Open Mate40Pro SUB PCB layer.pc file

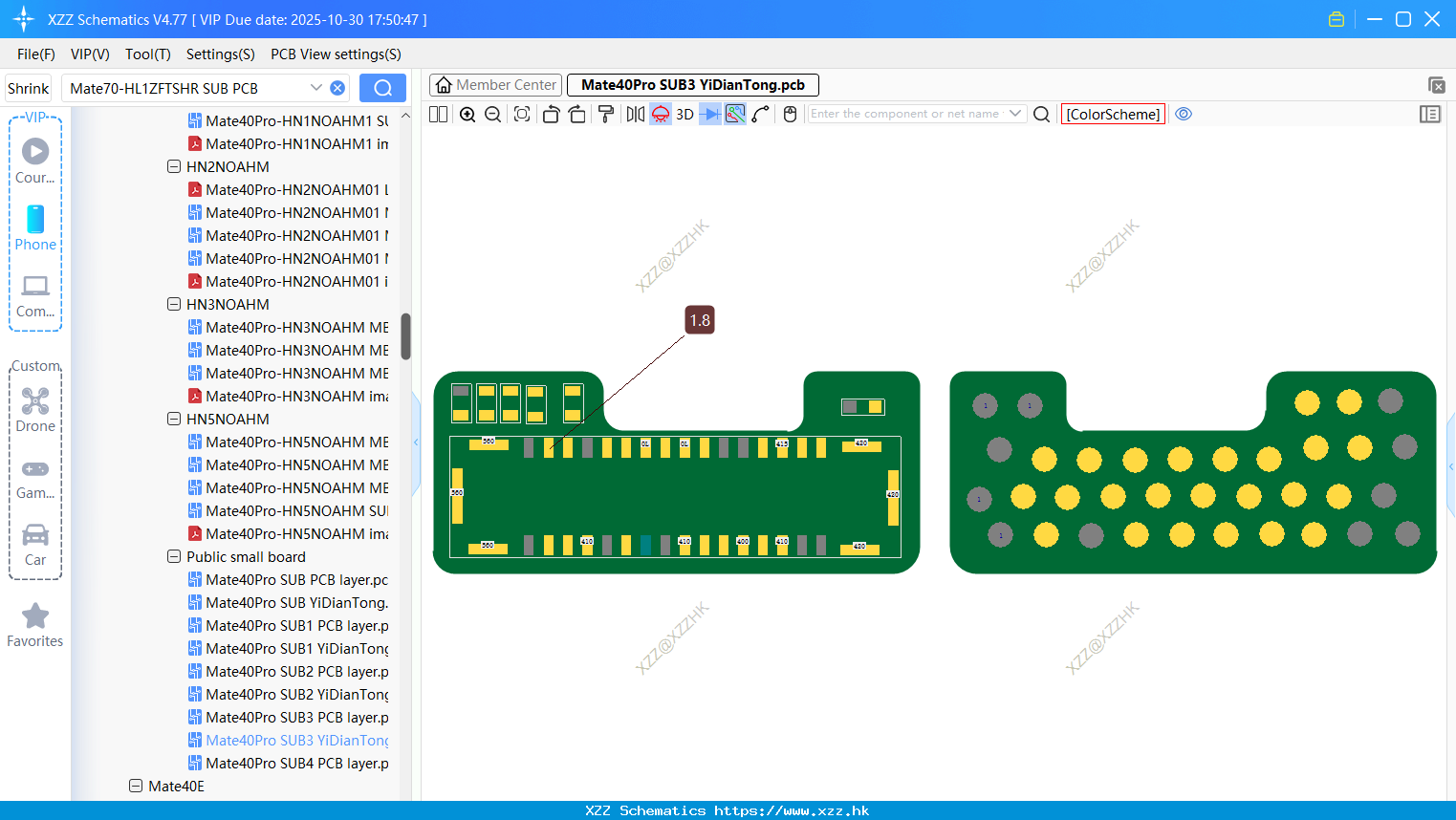[x=288, y=579]
